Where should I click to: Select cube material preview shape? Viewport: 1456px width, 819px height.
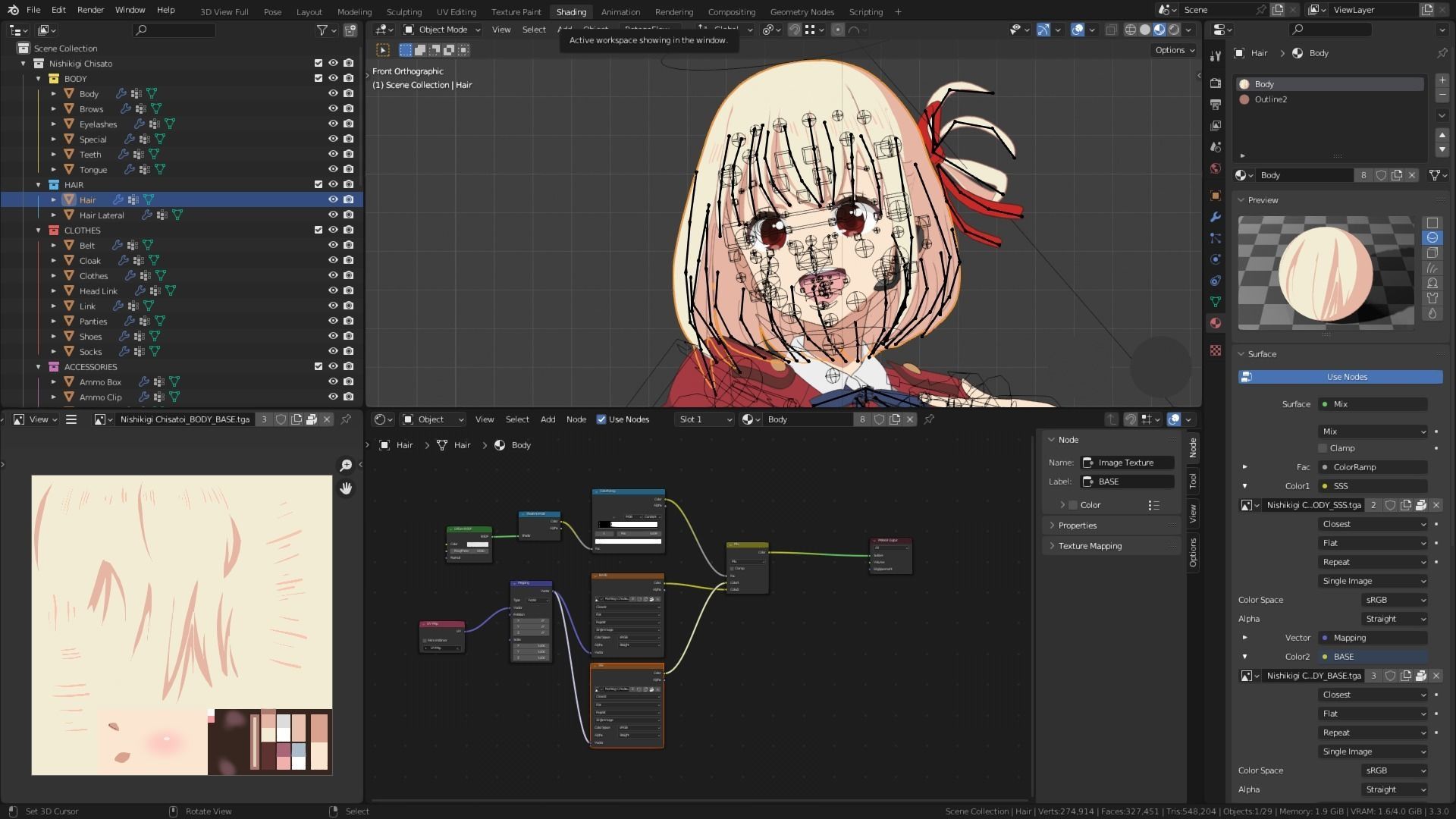click(x=1432, y=253)
